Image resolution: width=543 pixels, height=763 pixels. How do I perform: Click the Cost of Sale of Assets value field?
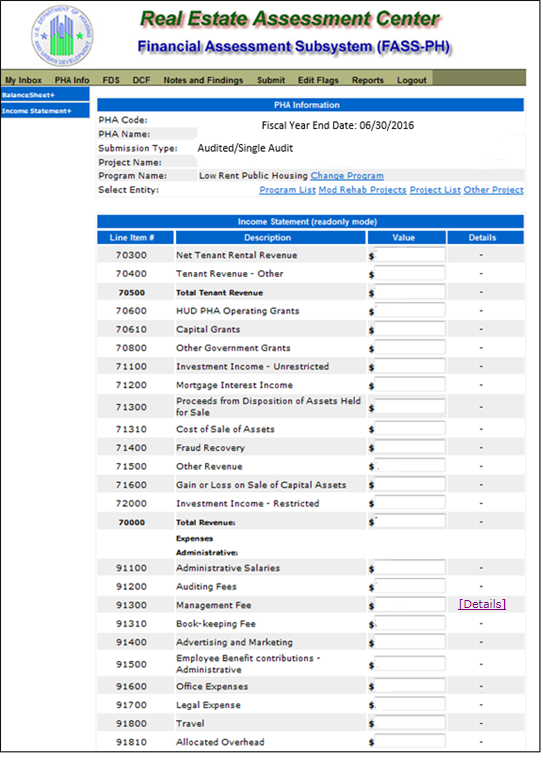coord(410,429)
